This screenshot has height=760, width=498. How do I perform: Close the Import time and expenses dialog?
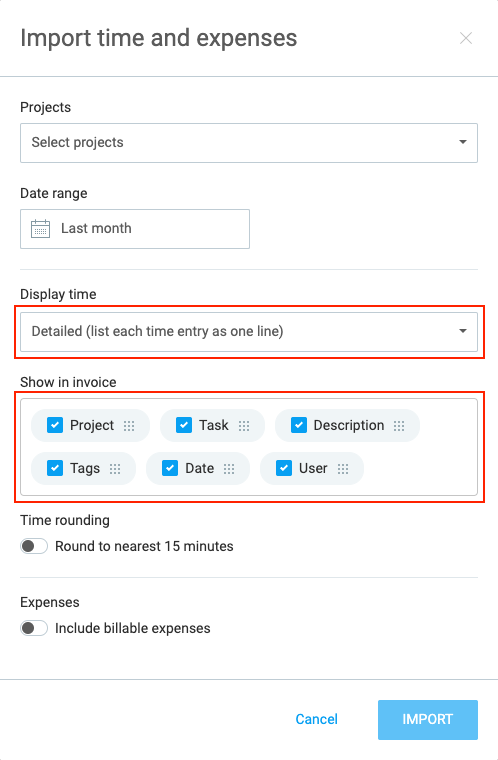coord(466,38)
